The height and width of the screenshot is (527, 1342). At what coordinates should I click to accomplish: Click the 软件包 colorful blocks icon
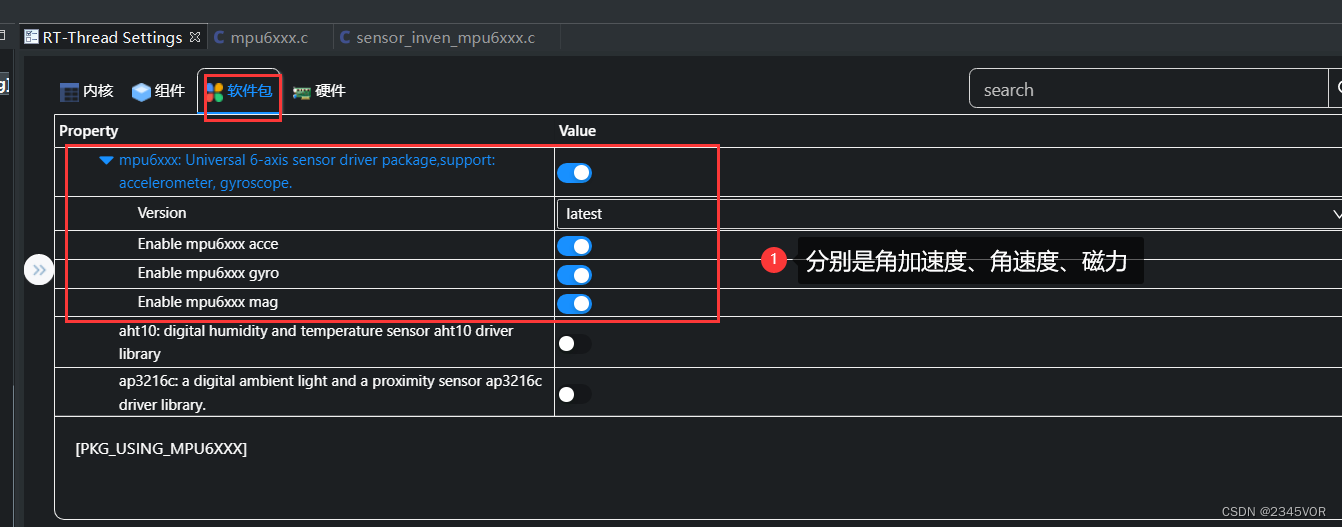(214, 92)
